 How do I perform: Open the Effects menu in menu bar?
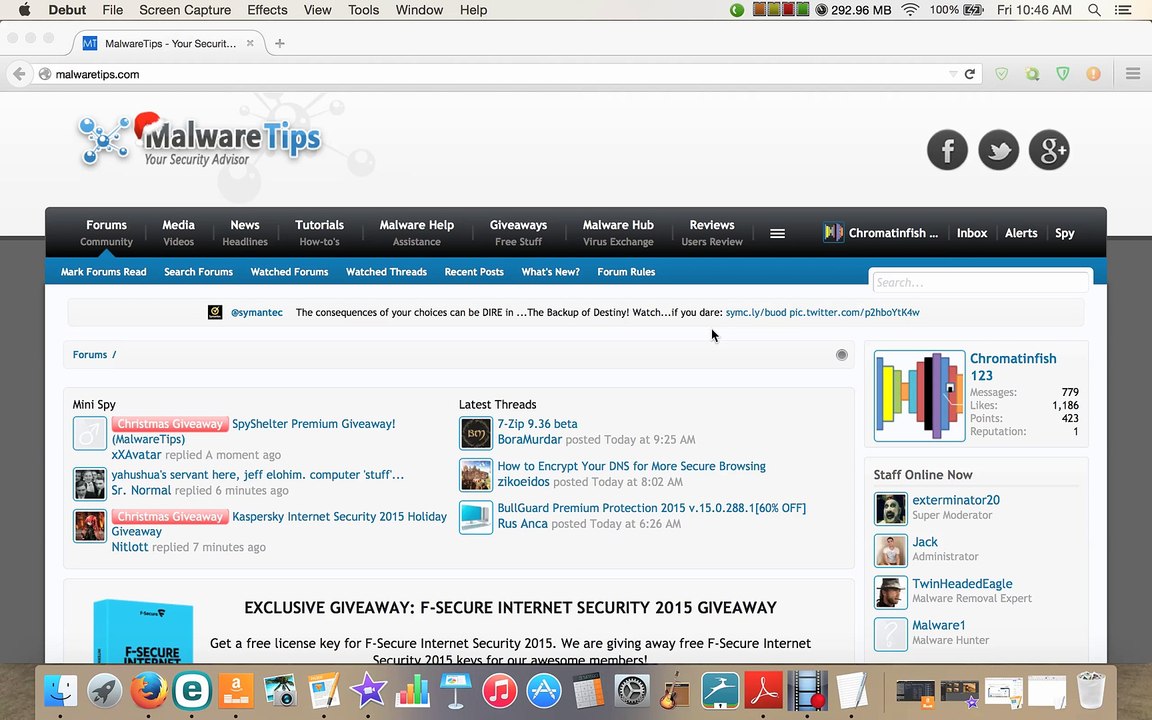[267, 10]
